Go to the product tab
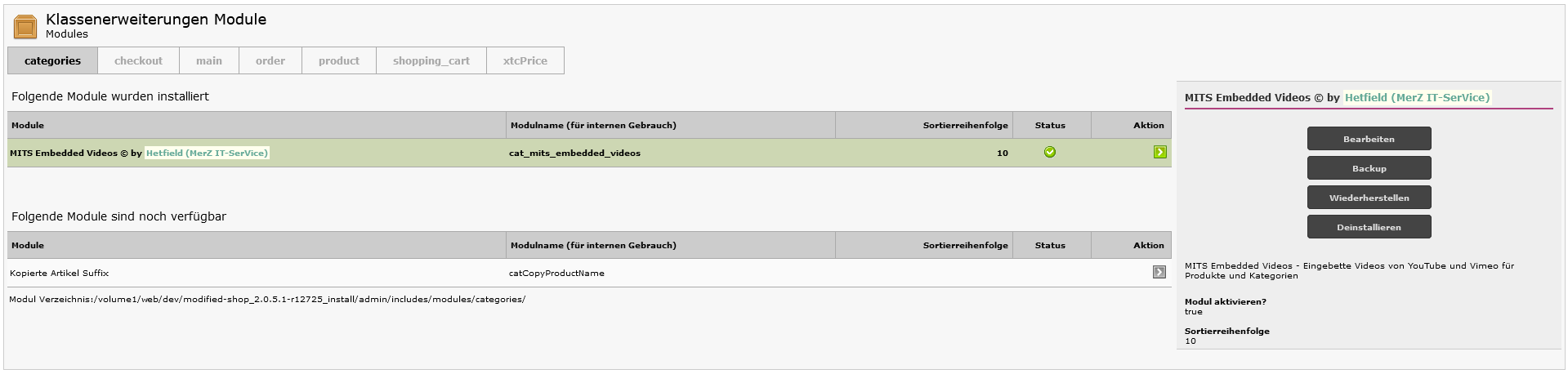The image size is (1568, 374). coord(339,60)
